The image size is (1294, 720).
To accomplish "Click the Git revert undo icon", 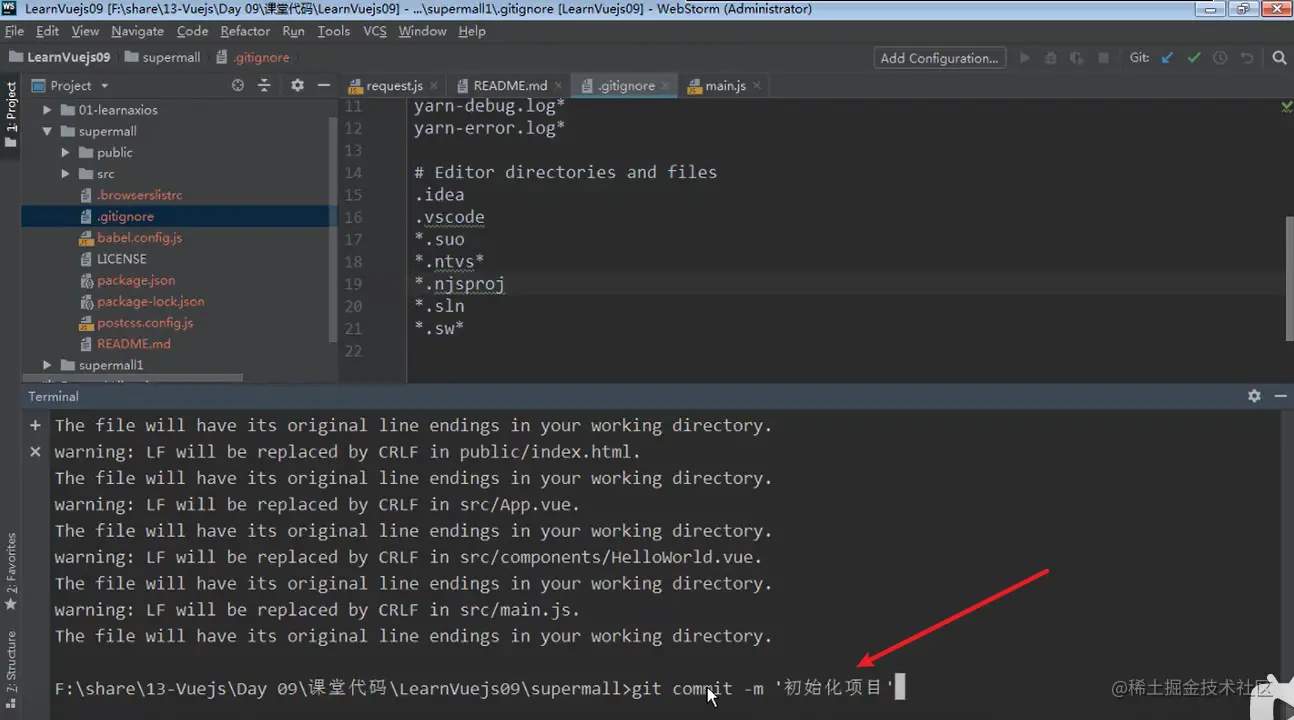I will click(x=1245, y=58).
